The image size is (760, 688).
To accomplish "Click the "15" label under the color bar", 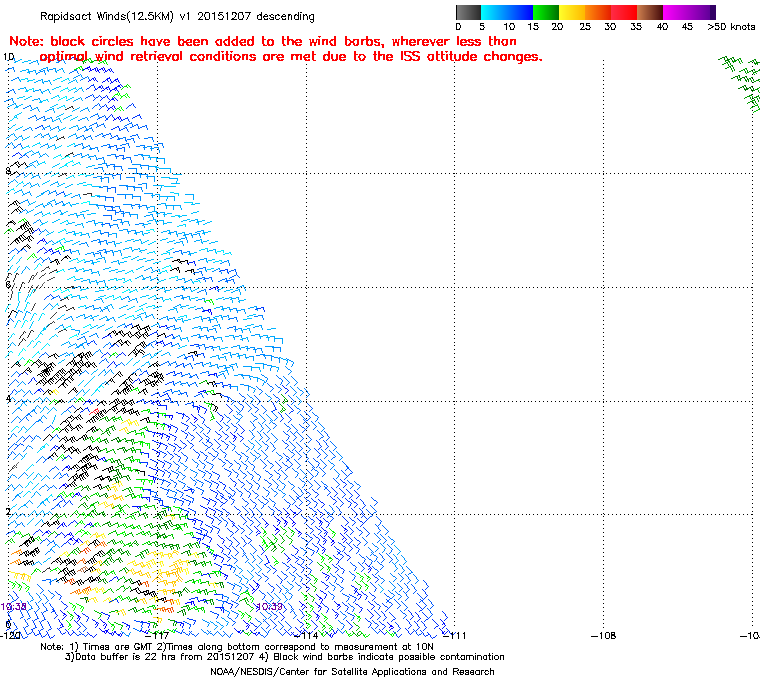I will coord(533,27).
